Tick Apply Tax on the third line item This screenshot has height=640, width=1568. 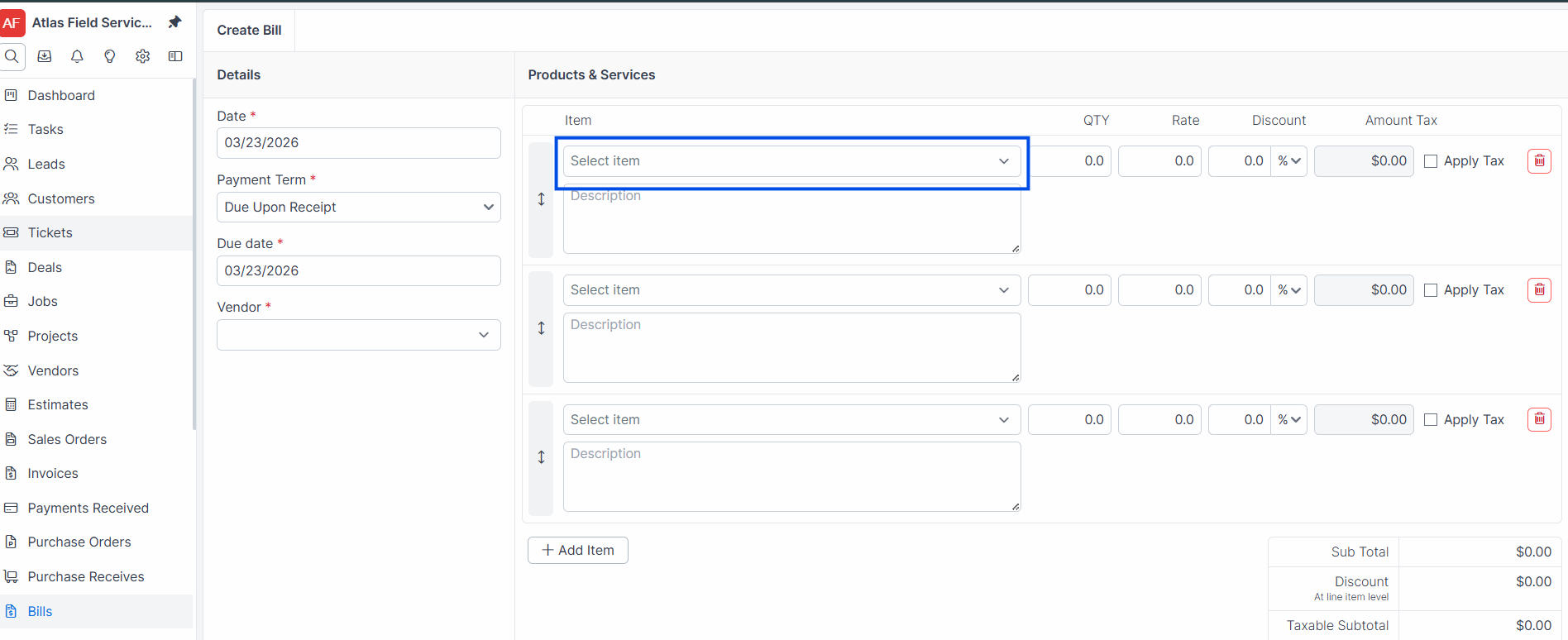(x=1431, y=420)
